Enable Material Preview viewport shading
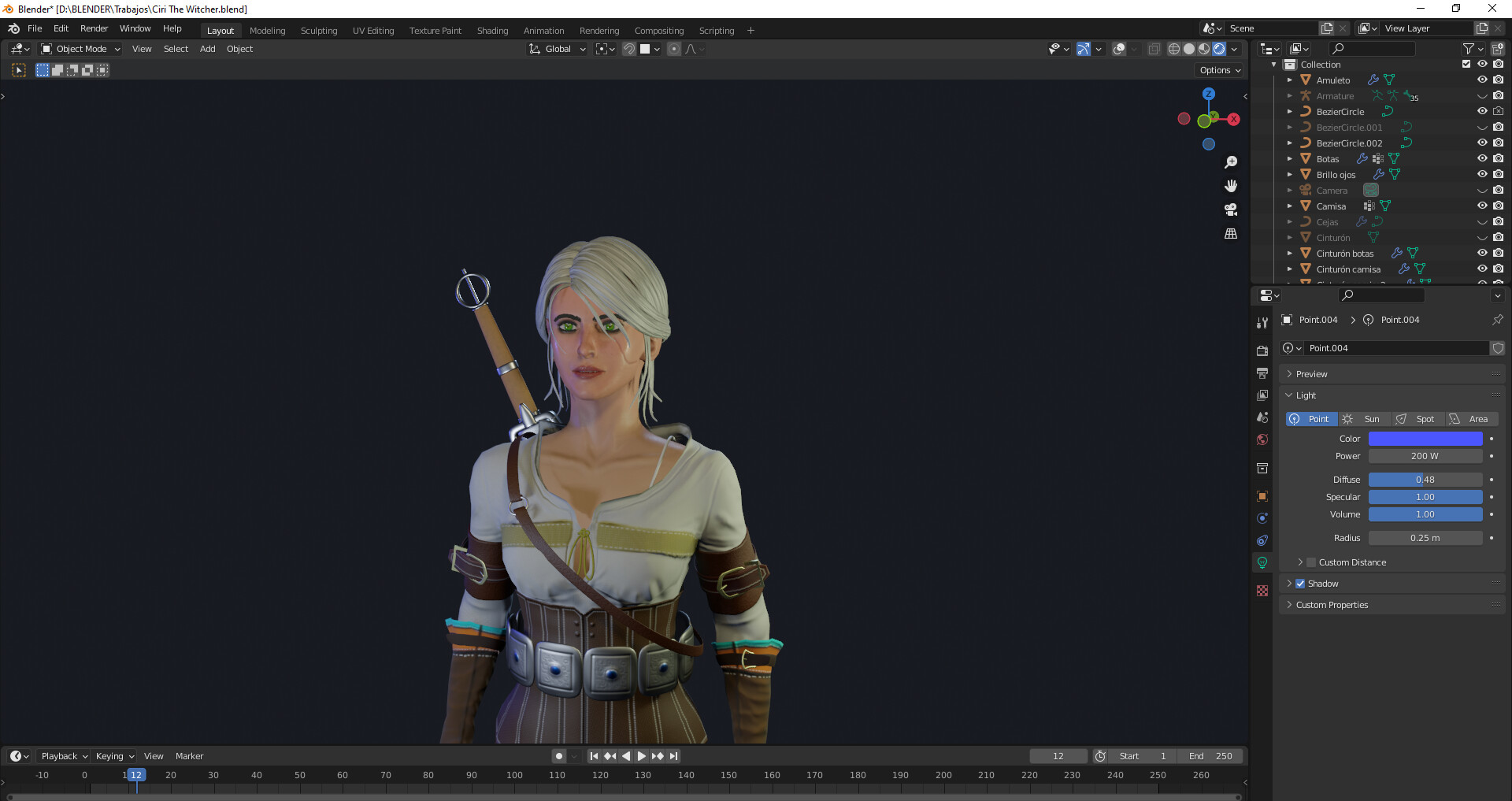Image resolution: width=1512 pixels, height=801 pixels. (x=1203, y=49)
